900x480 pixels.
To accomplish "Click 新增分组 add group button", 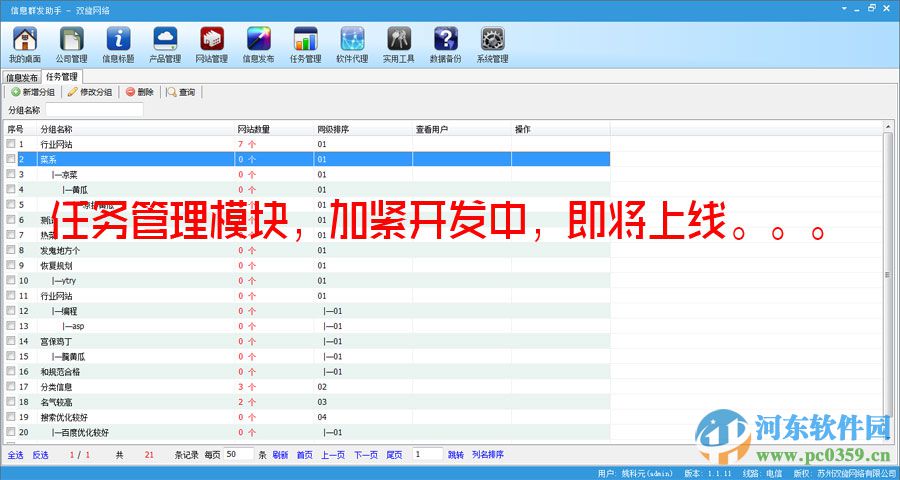I will (x=33, y=92).
